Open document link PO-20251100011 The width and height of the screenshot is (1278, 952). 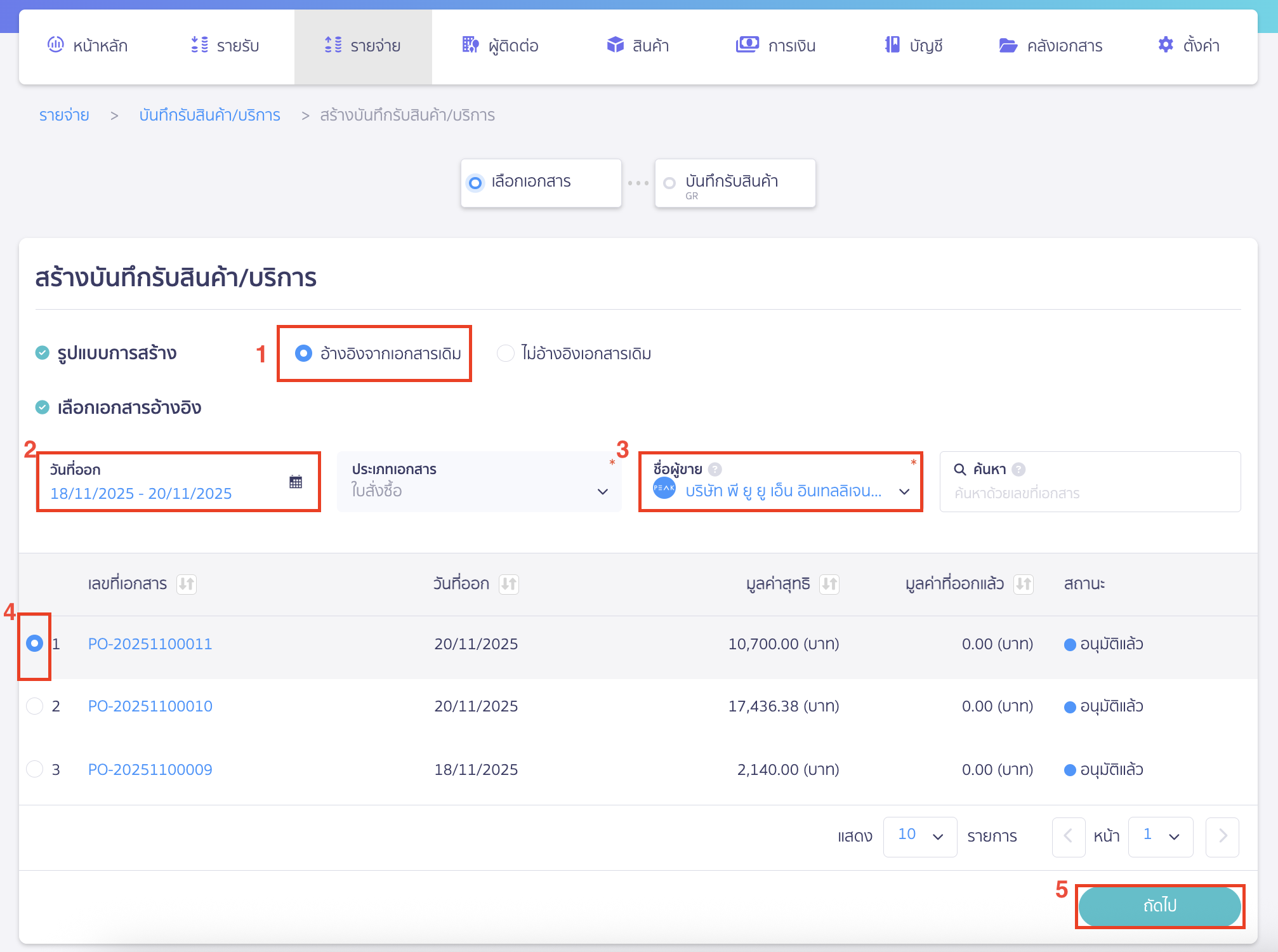150,644
